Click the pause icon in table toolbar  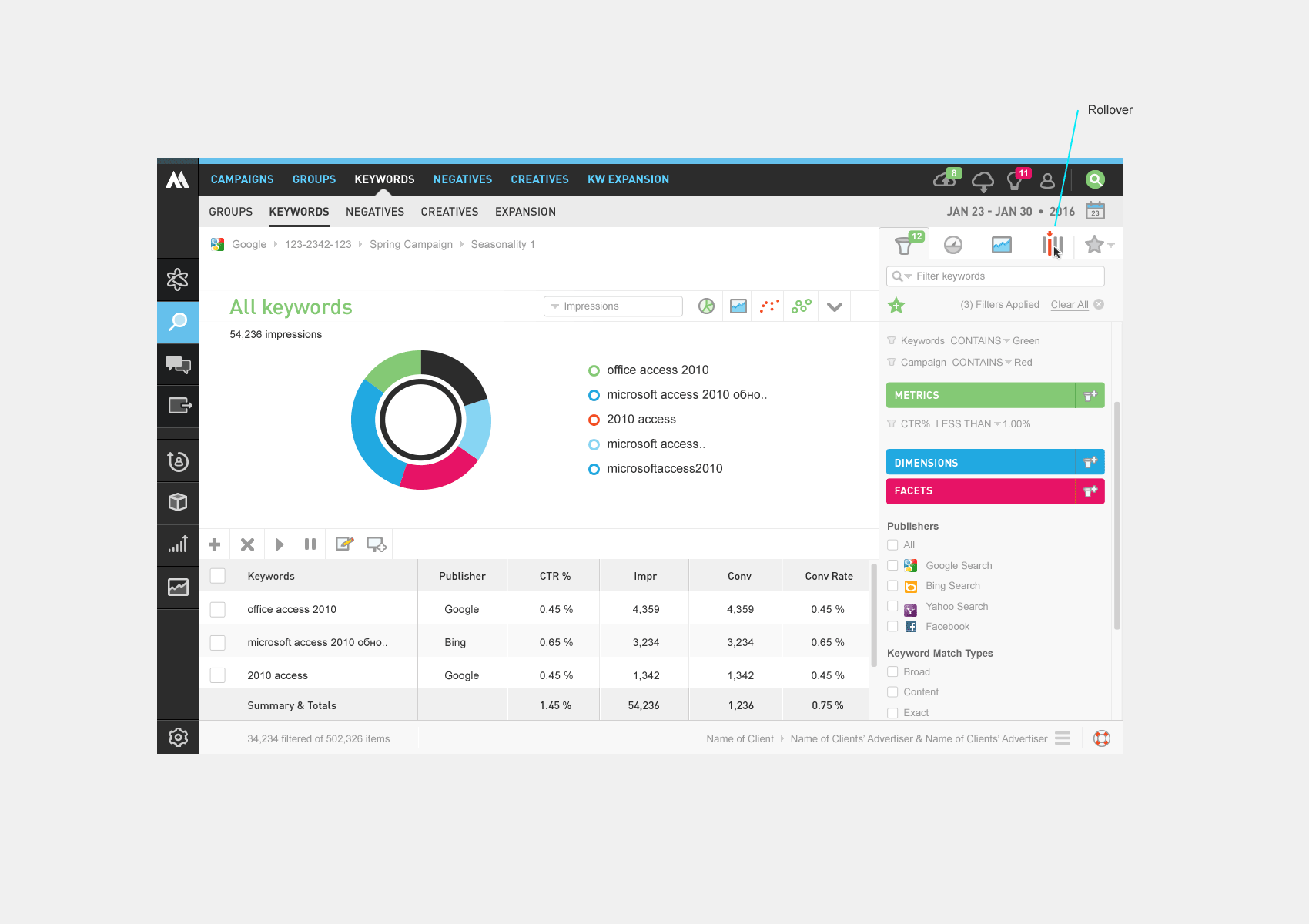(310, 544)
